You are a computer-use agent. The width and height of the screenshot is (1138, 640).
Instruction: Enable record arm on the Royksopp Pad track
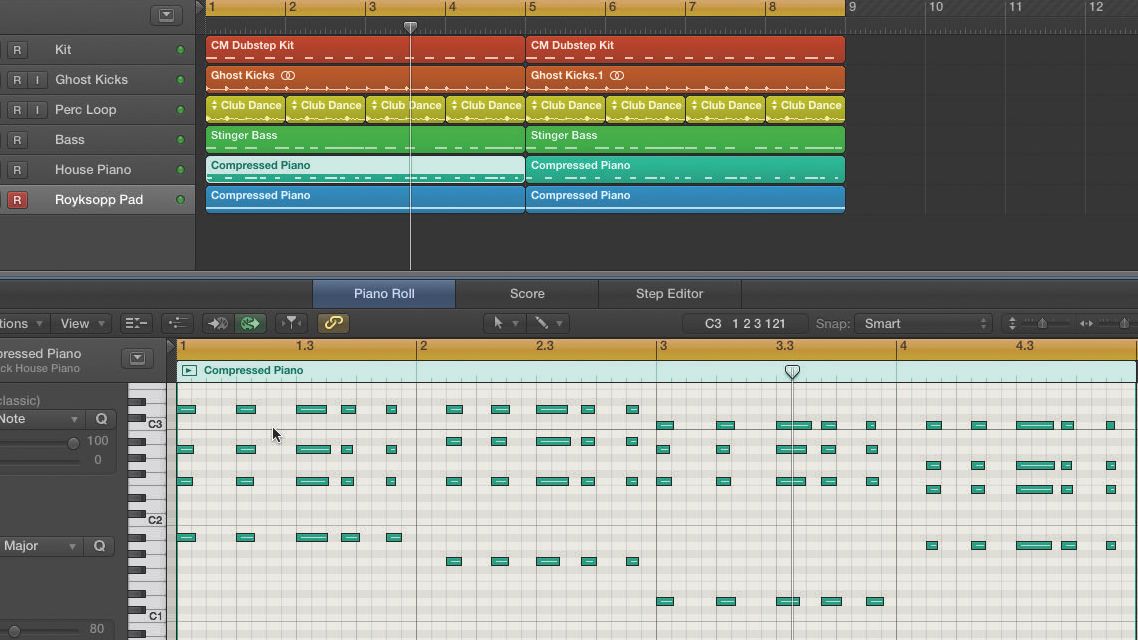coord(17,199)
